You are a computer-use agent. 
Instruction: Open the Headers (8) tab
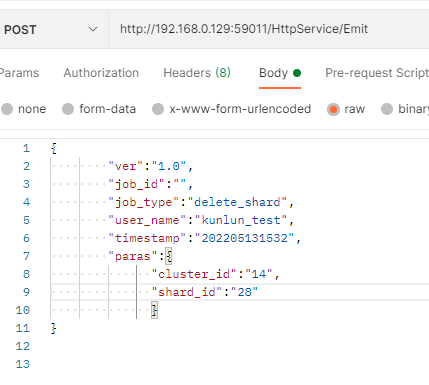pos(197,73)
